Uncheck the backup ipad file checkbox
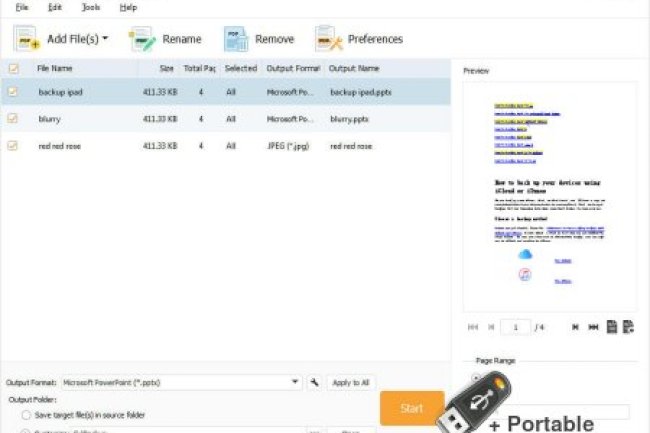The width and height of the screenshot is (650, 433). [13, 92]
